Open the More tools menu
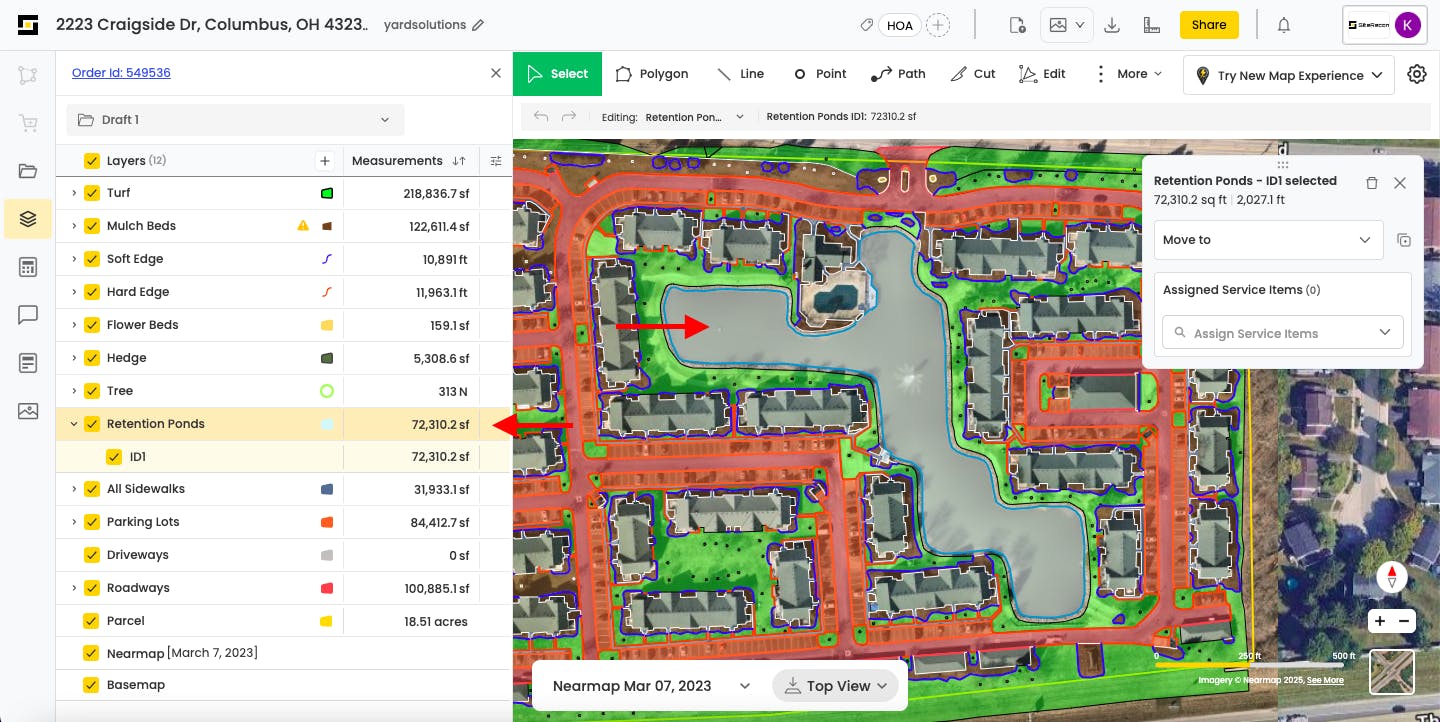Screen dimensions: 1440x722 (1129, 74)
